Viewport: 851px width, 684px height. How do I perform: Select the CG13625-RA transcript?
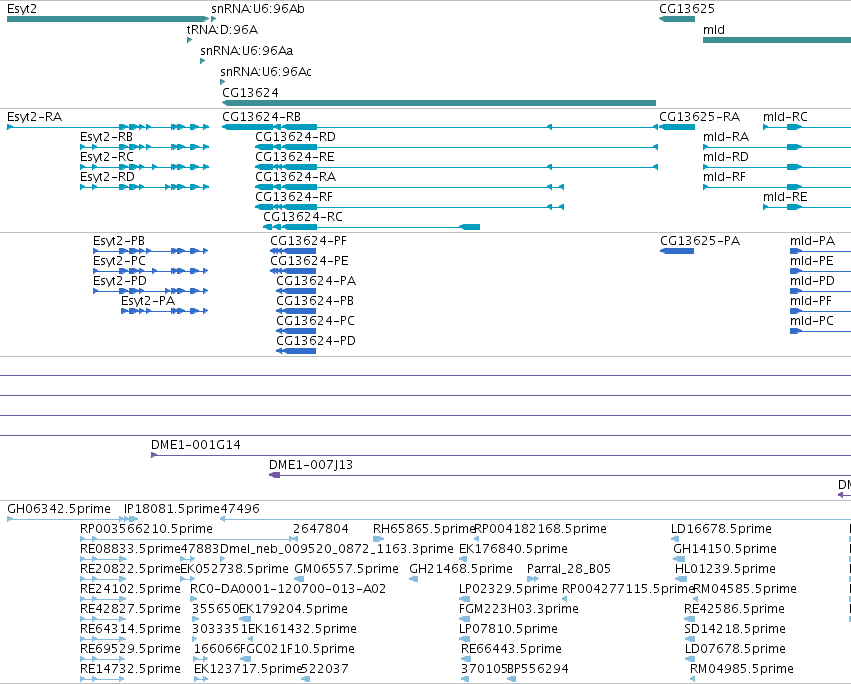pos(677,127)
